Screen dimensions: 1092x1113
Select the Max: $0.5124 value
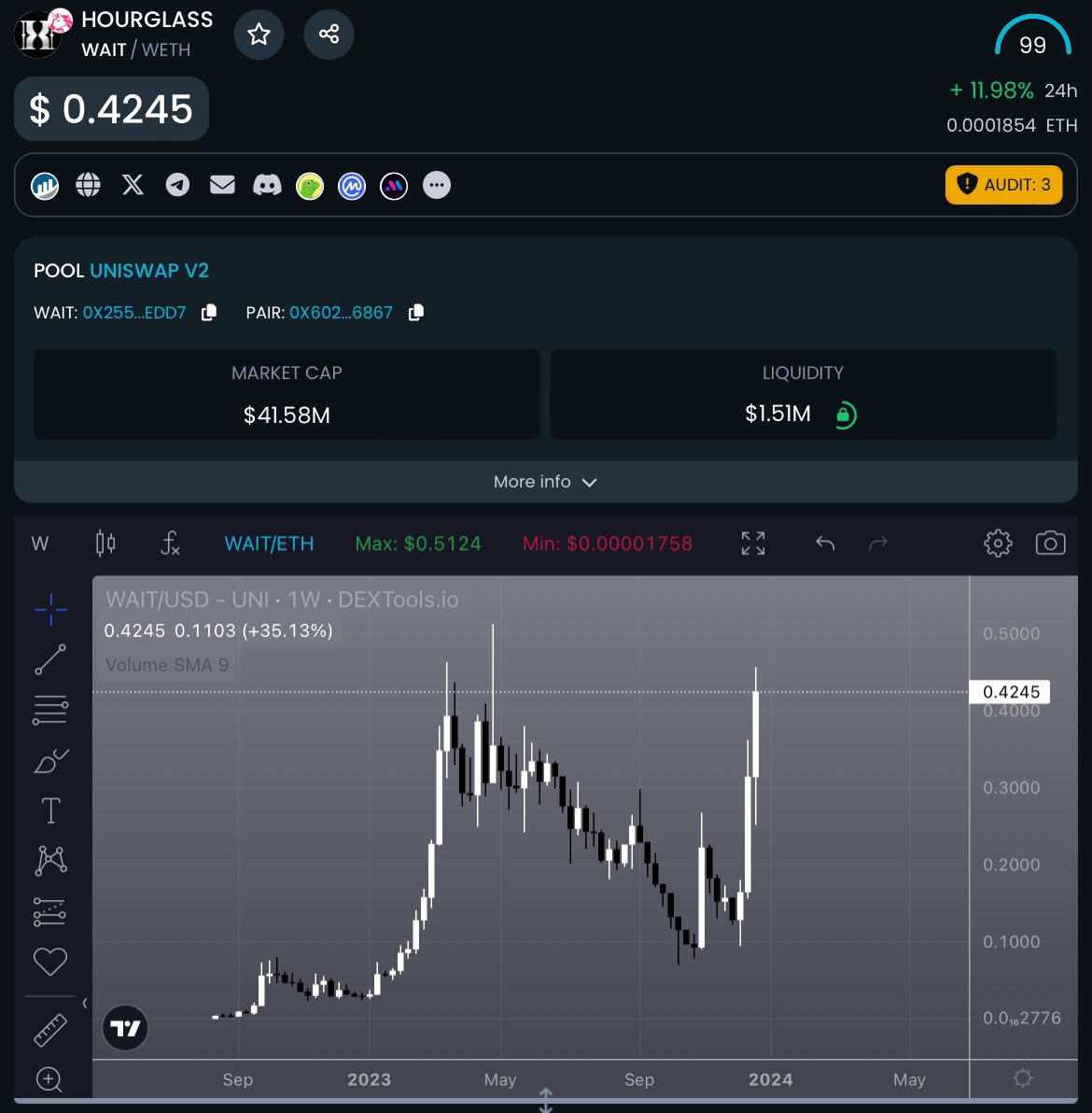[418, 543]
